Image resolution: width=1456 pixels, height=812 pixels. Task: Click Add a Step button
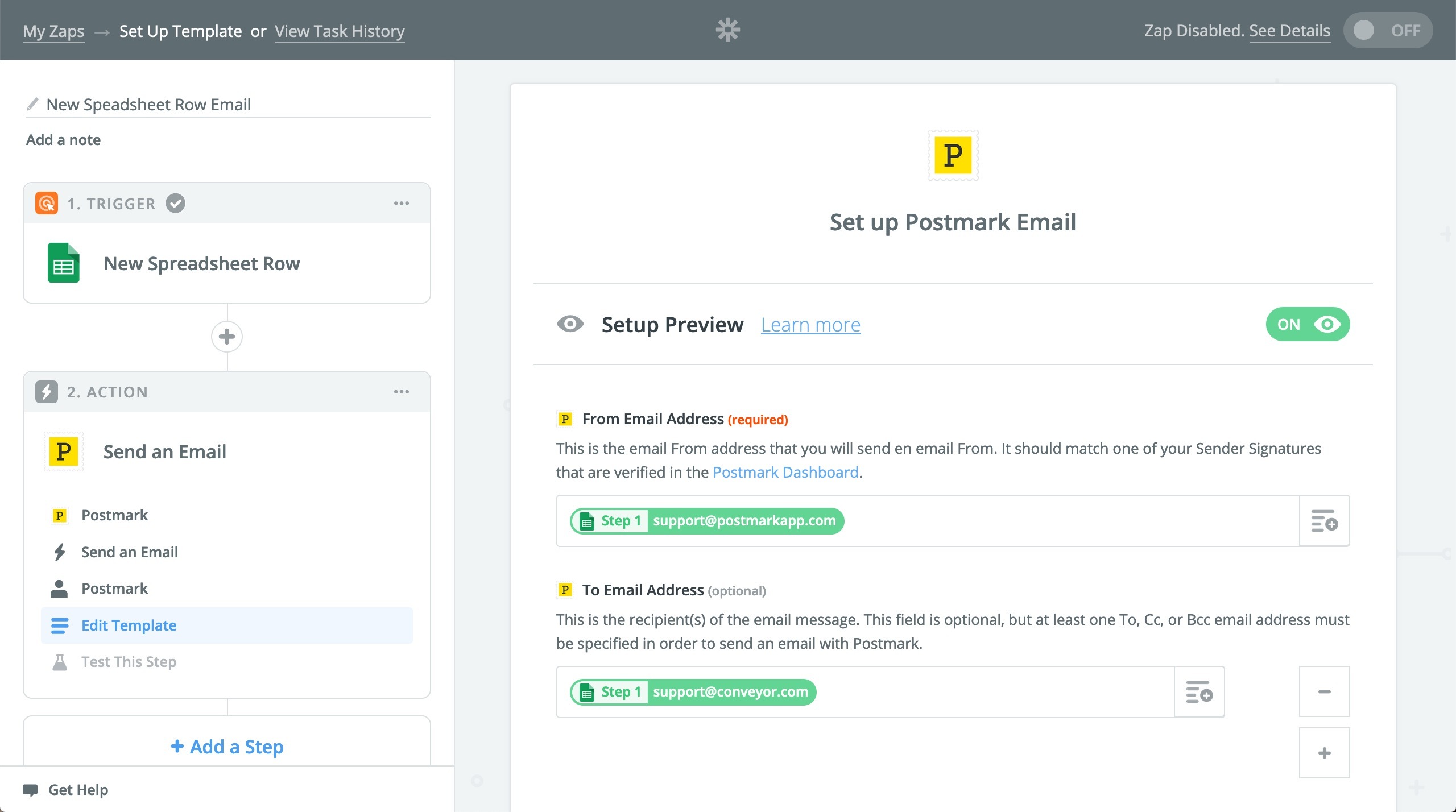click(227, 747)
